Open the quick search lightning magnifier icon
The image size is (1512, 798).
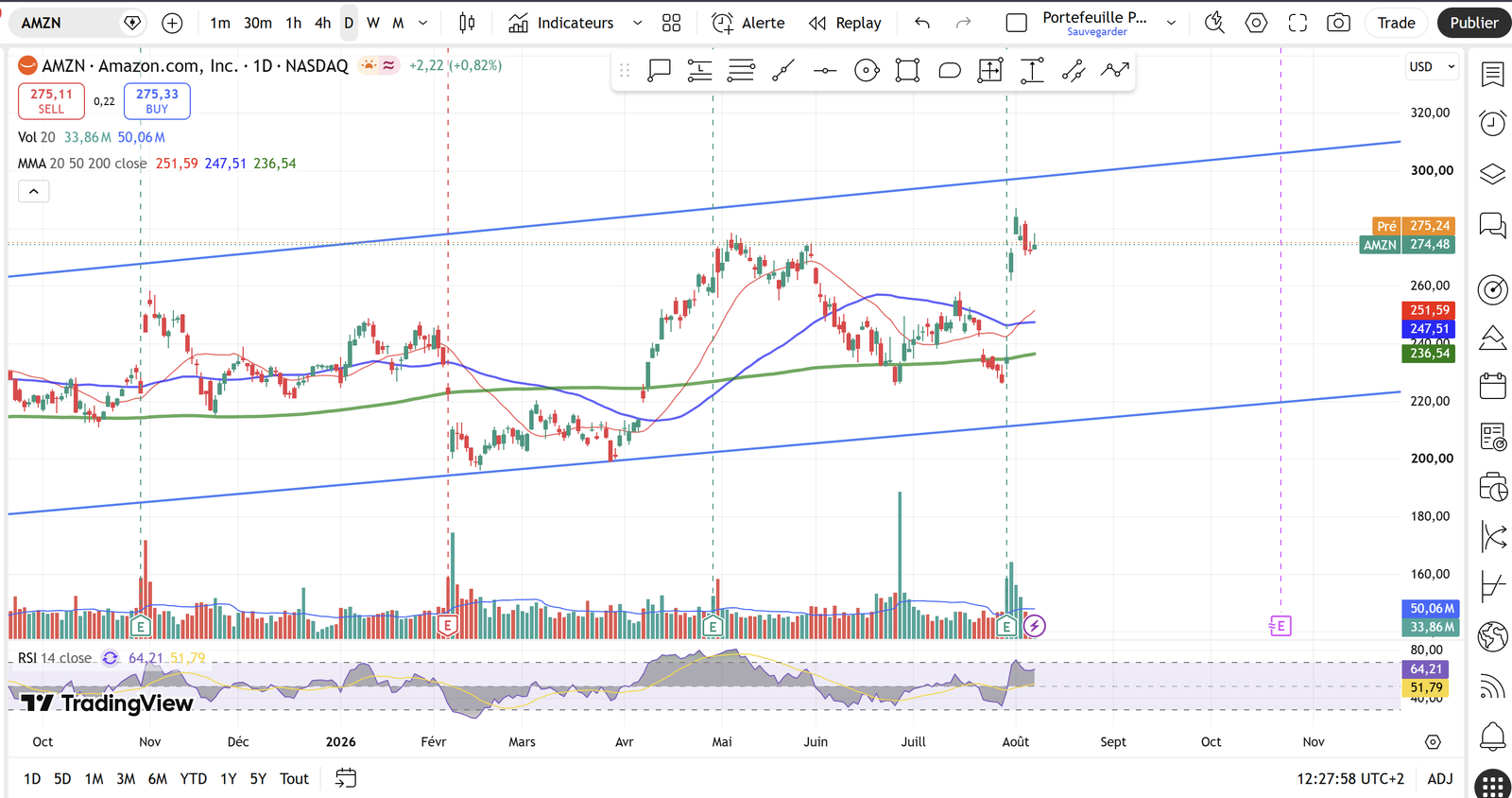[1214, 23]
